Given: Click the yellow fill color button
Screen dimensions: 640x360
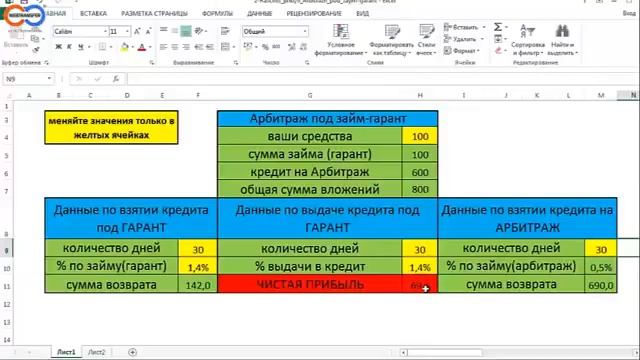Looking at the screenshot, I should [124, 47].
